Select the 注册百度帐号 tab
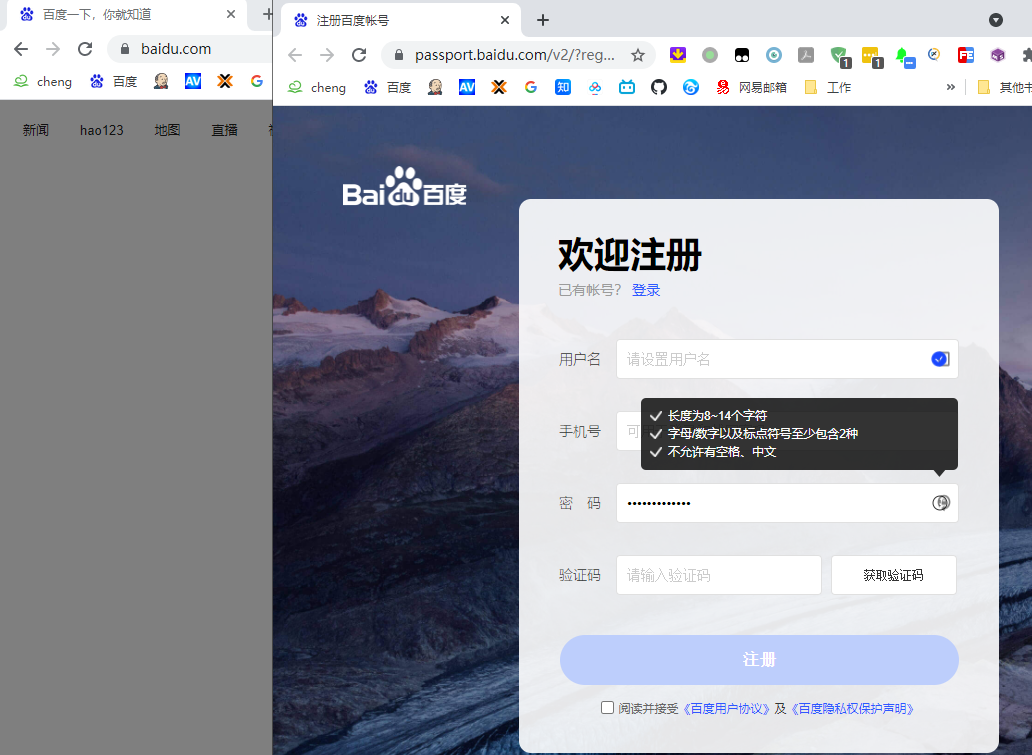The width and height of the screenshot is (1032, 755). [x=400, y=20]
